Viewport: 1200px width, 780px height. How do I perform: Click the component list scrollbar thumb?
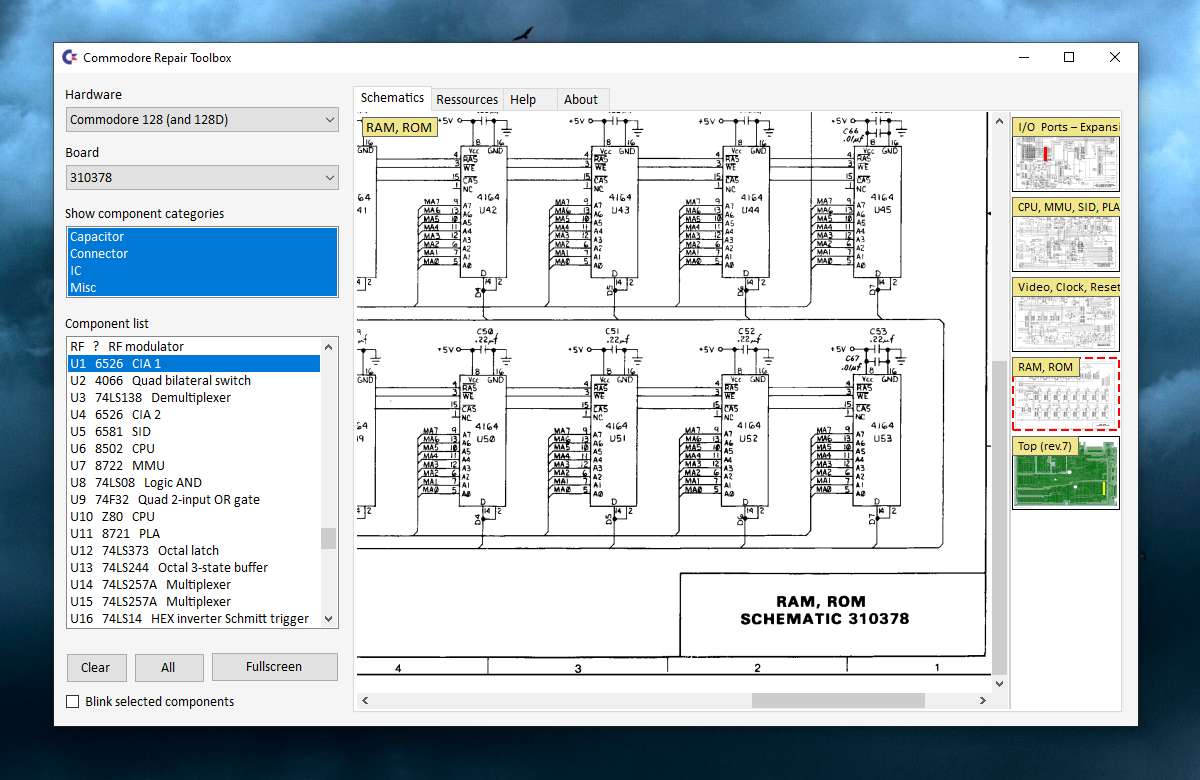329,539
